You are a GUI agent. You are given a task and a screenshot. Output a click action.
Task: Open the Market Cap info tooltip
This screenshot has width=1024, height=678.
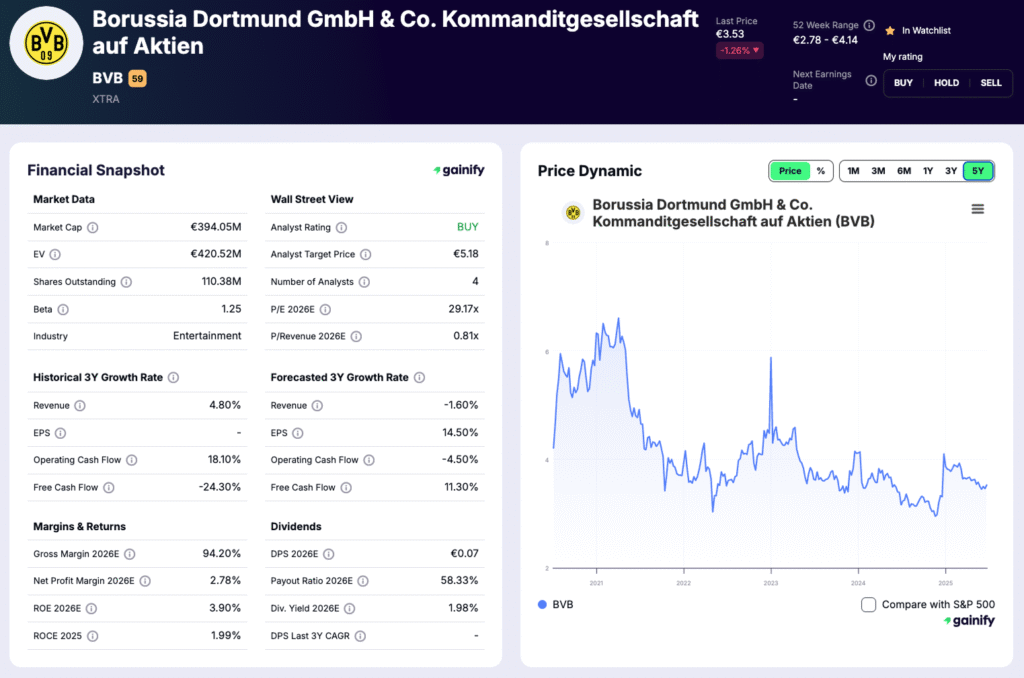pyautogui.click(x=92, y=227)
